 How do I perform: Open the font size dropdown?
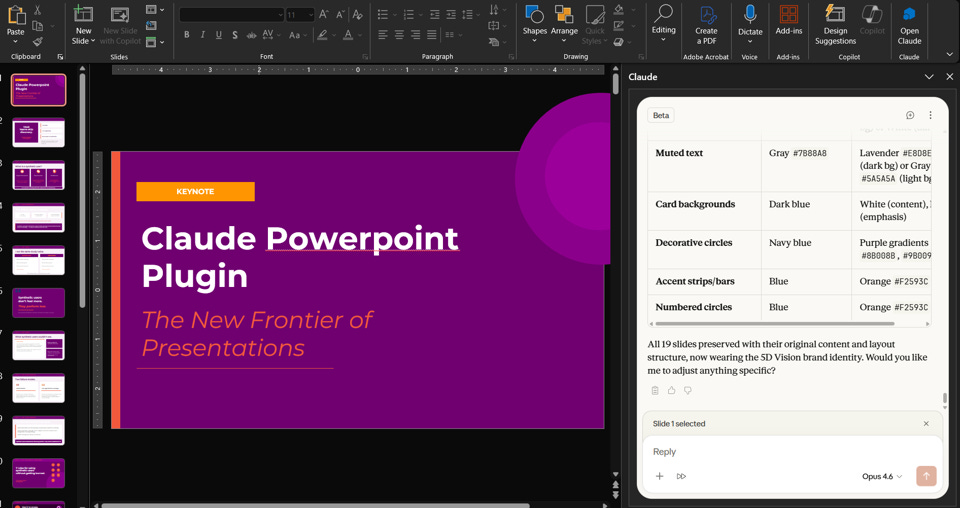tap(310, 14)
